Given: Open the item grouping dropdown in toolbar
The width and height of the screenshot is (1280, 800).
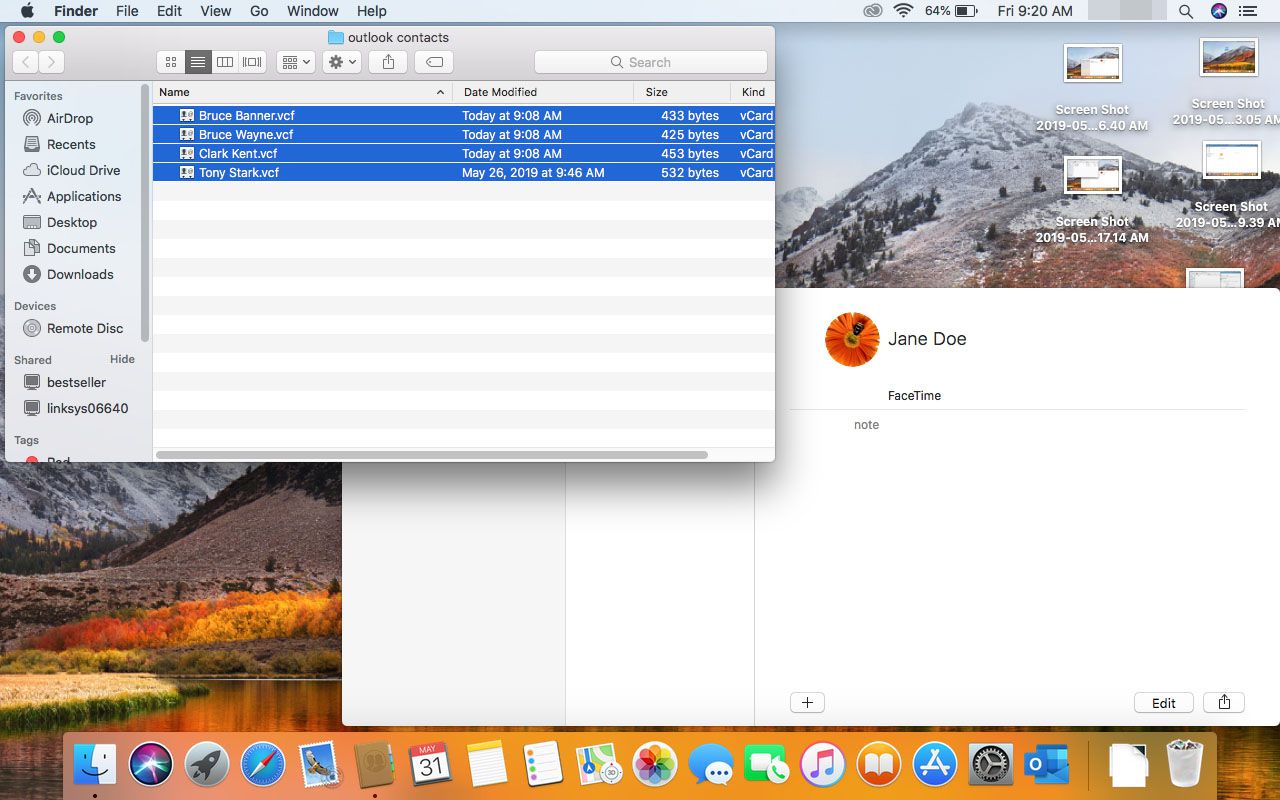Looking at the screenshot, I should pyautogui.click(x=296, y=62).
